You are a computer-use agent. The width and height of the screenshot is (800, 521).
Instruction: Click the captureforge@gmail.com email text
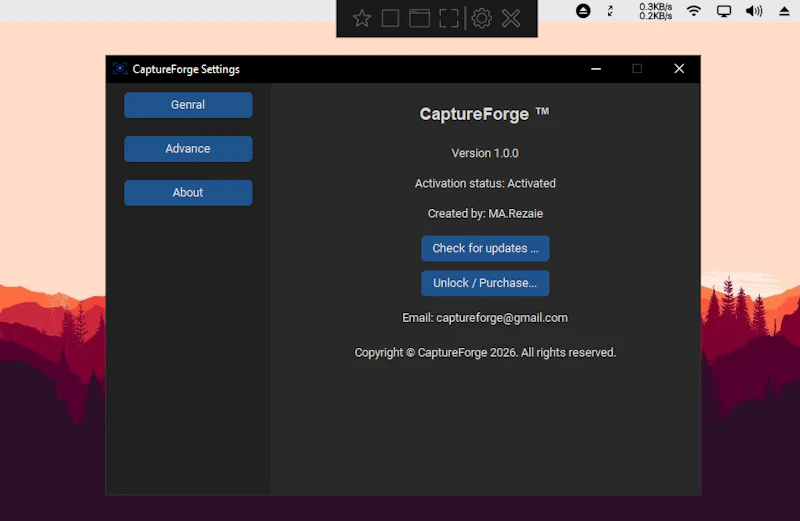[x=502, y=318]
